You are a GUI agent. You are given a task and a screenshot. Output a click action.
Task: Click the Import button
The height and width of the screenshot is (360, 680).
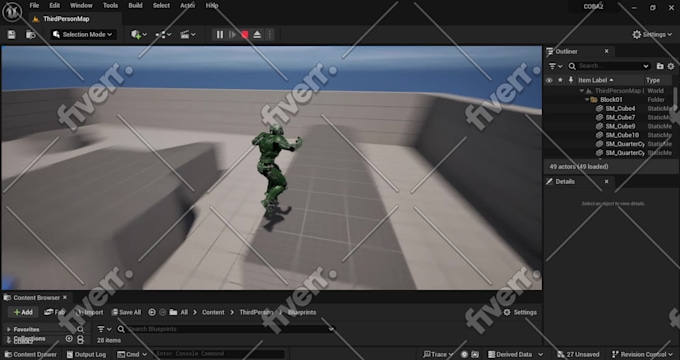click(90, 312)
